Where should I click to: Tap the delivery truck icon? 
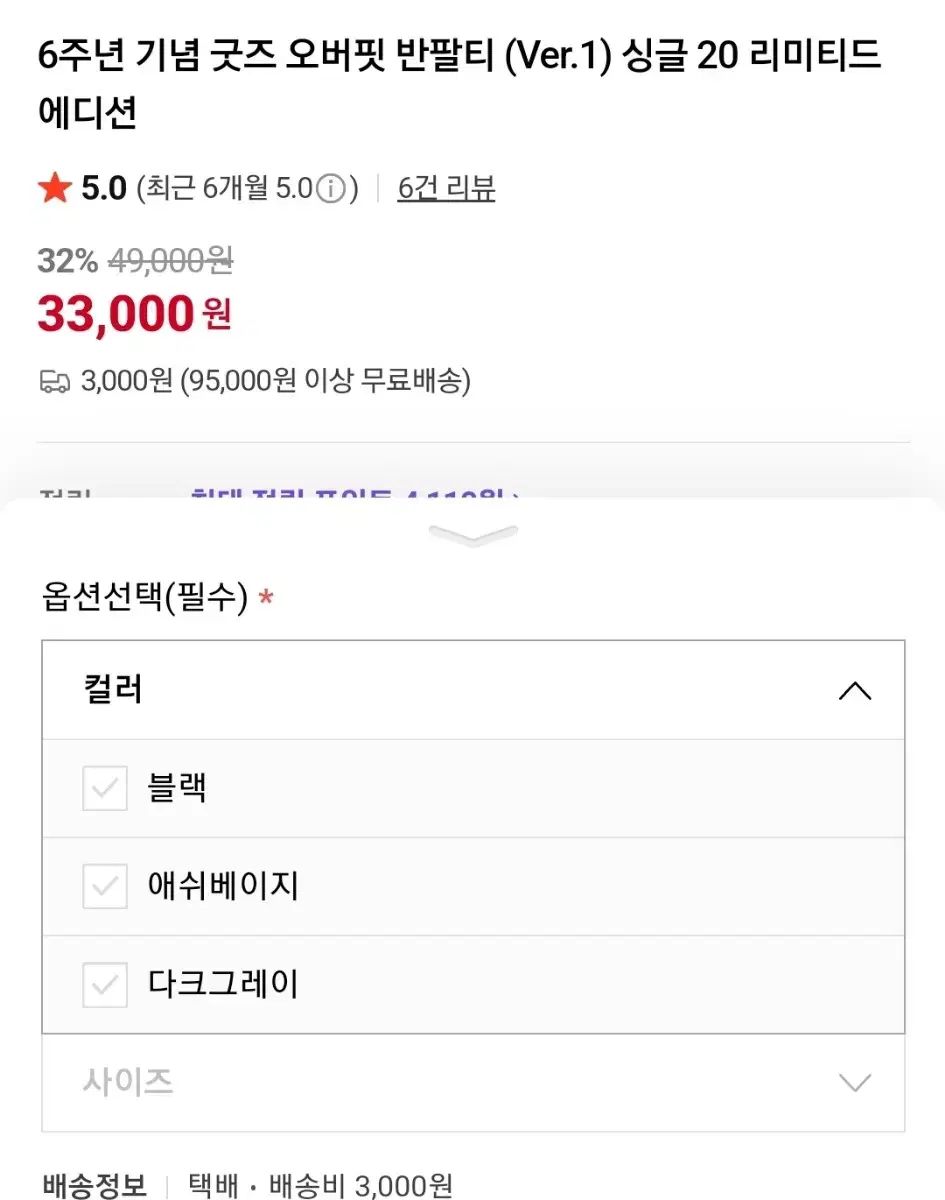[54, 381]
